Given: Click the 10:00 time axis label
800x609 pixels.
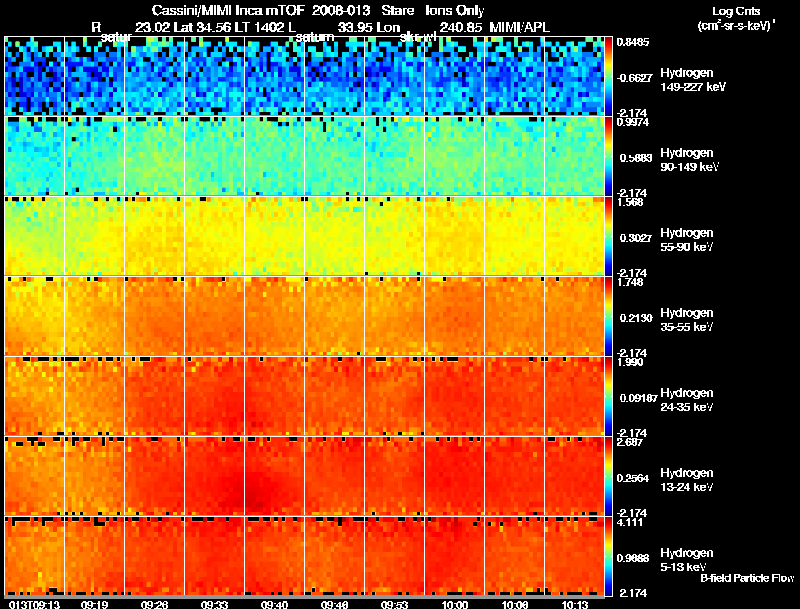Looking at the screenshot, I should [455, 604].
